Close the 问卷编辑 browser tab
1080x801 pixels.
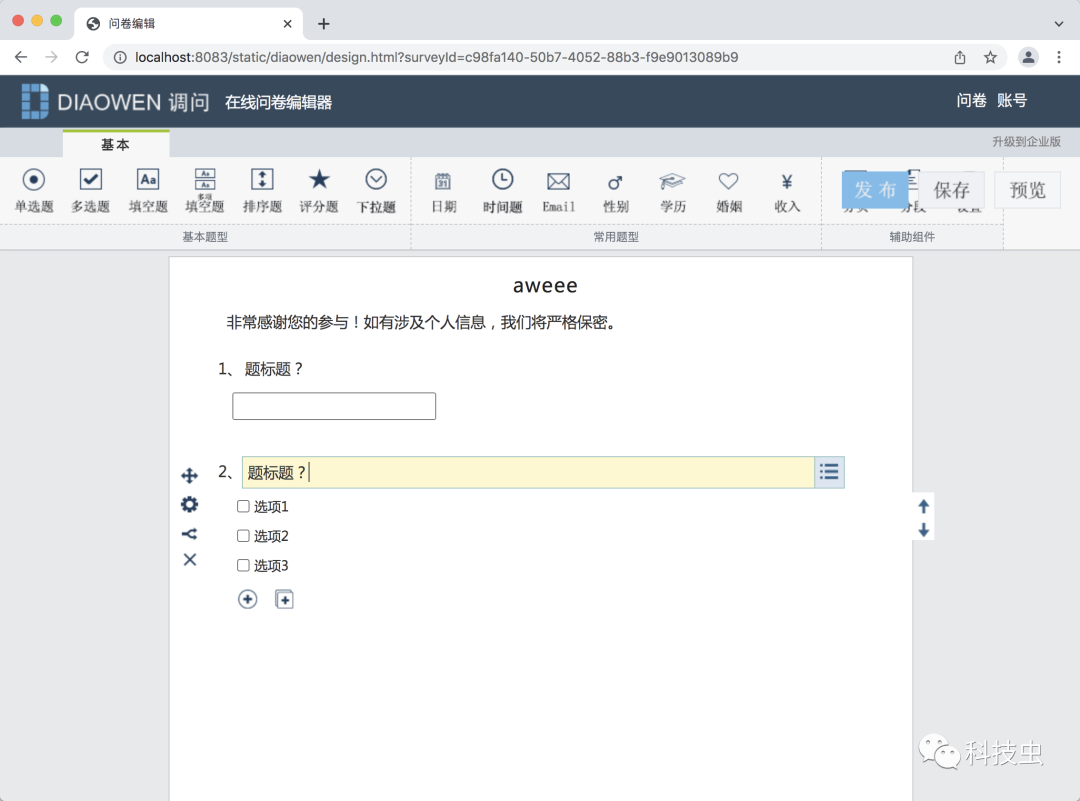[287, 24]
